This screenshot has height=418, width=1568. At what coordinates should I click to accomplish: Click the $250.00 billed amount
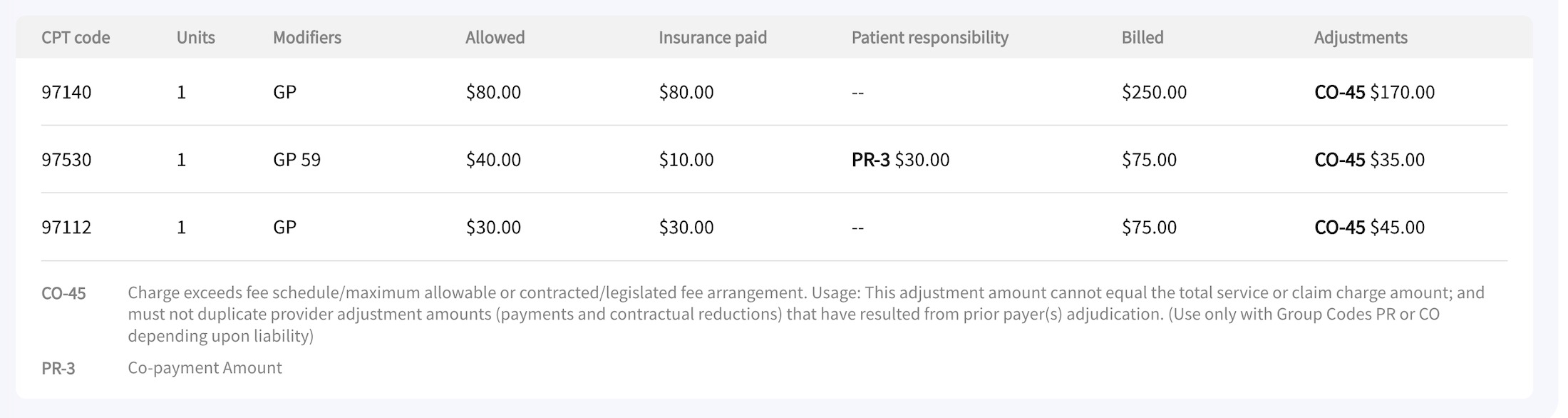pos(1154,92)
